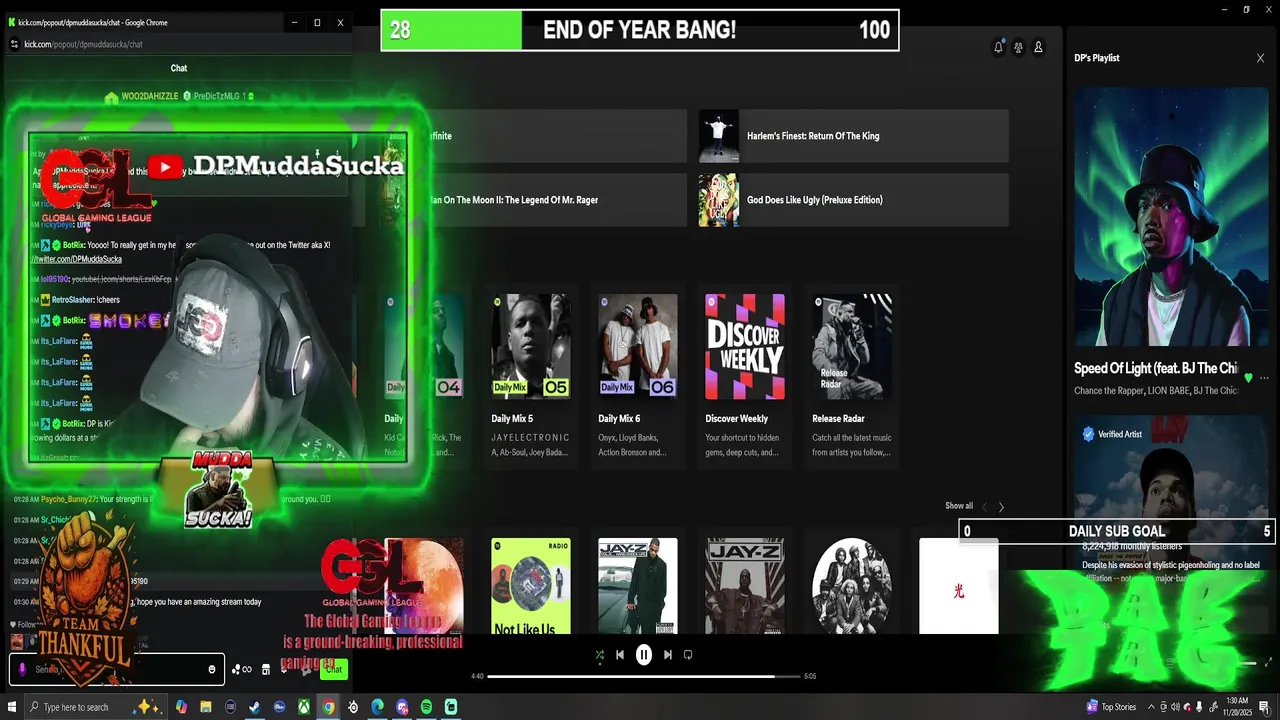
Task: Click the Discover Weekly title text
Action: pyautogui.click(x=737, y=419)
